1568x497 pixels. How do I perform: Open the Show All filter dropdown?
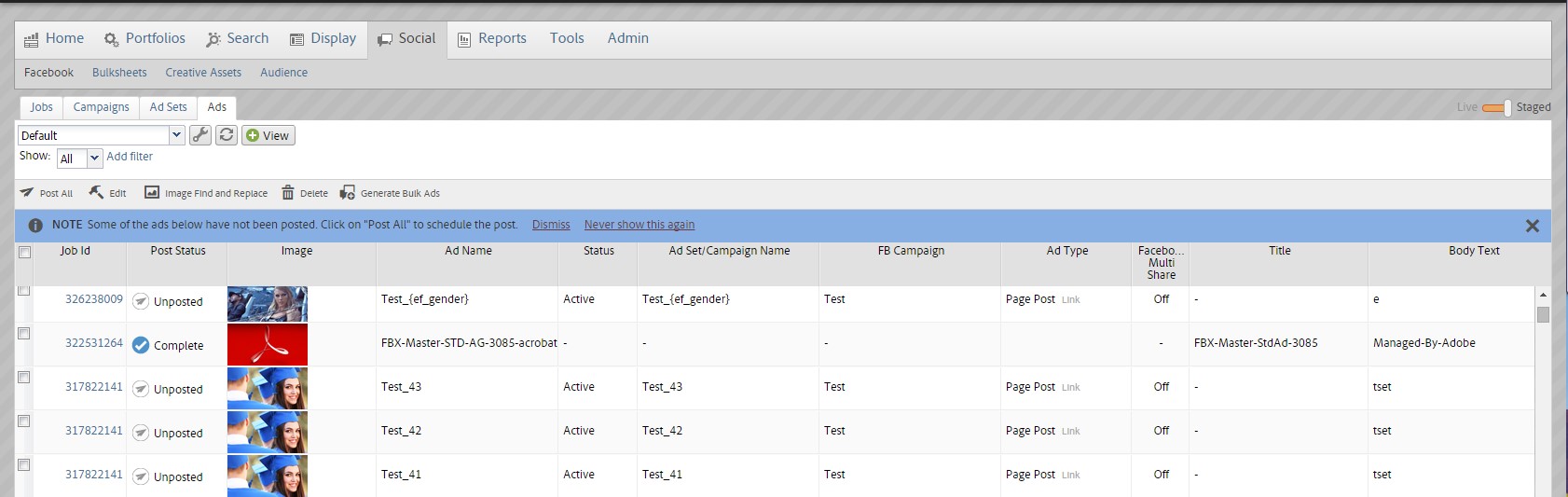pos(94,159)
